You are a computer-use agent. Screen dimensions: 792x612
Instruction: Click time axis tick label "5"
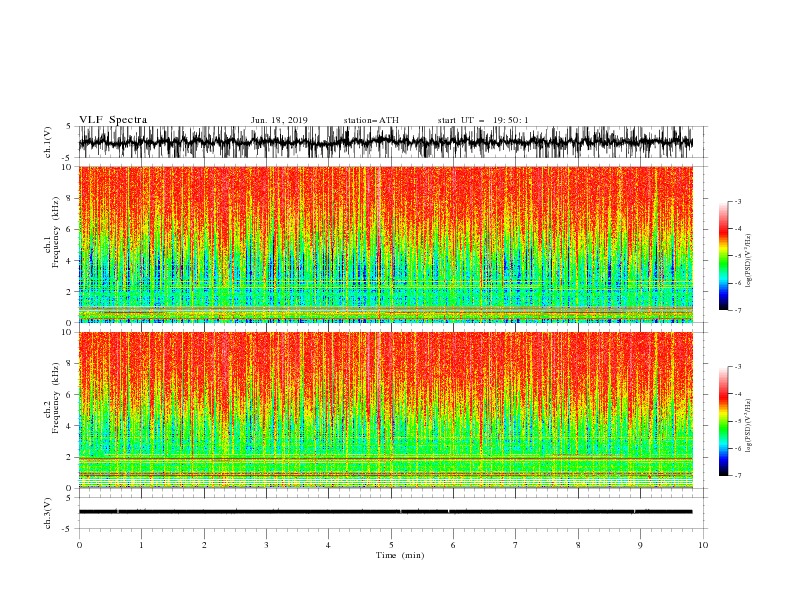pos(391,545)
